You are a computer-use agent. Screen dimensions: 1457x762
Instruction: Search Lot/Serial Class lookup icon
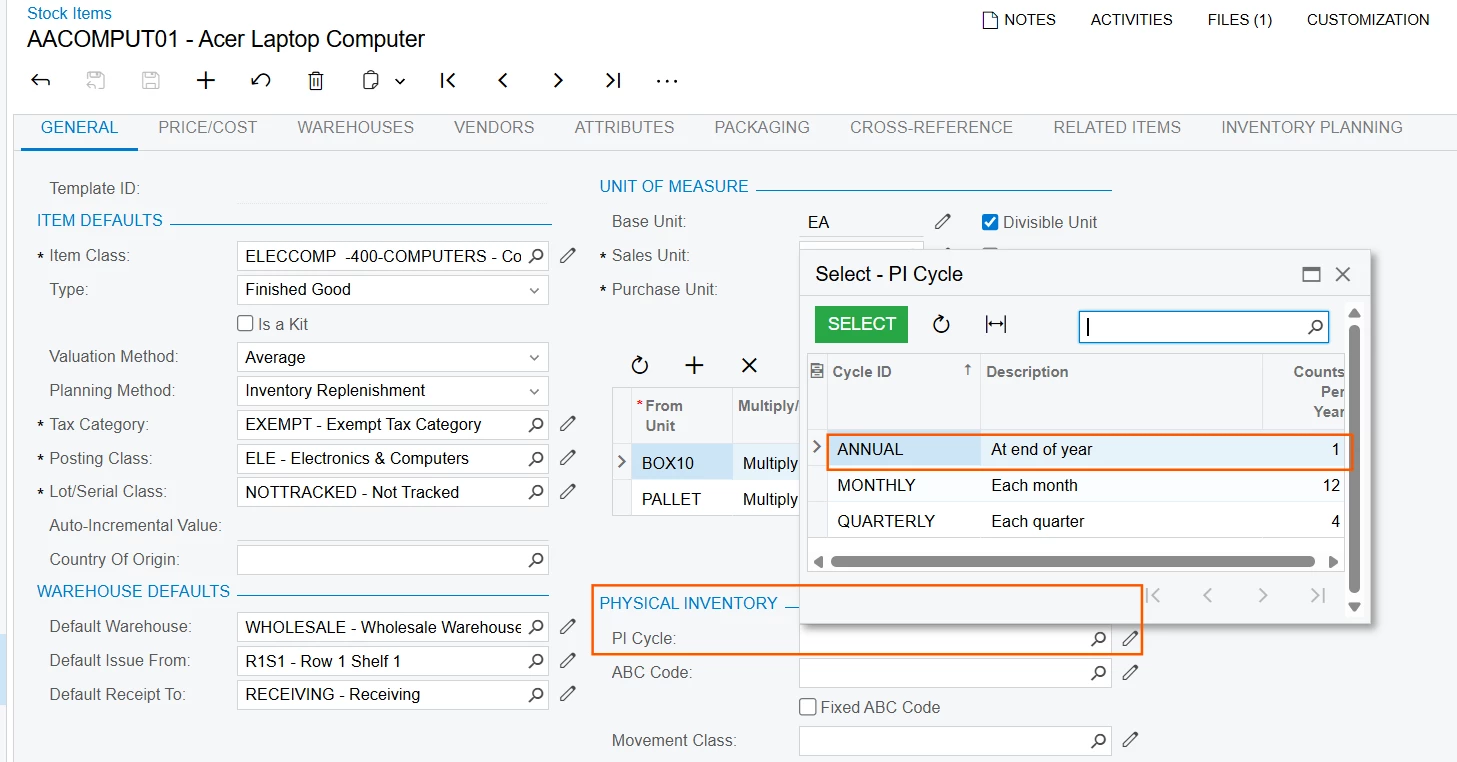click(536, 492)
